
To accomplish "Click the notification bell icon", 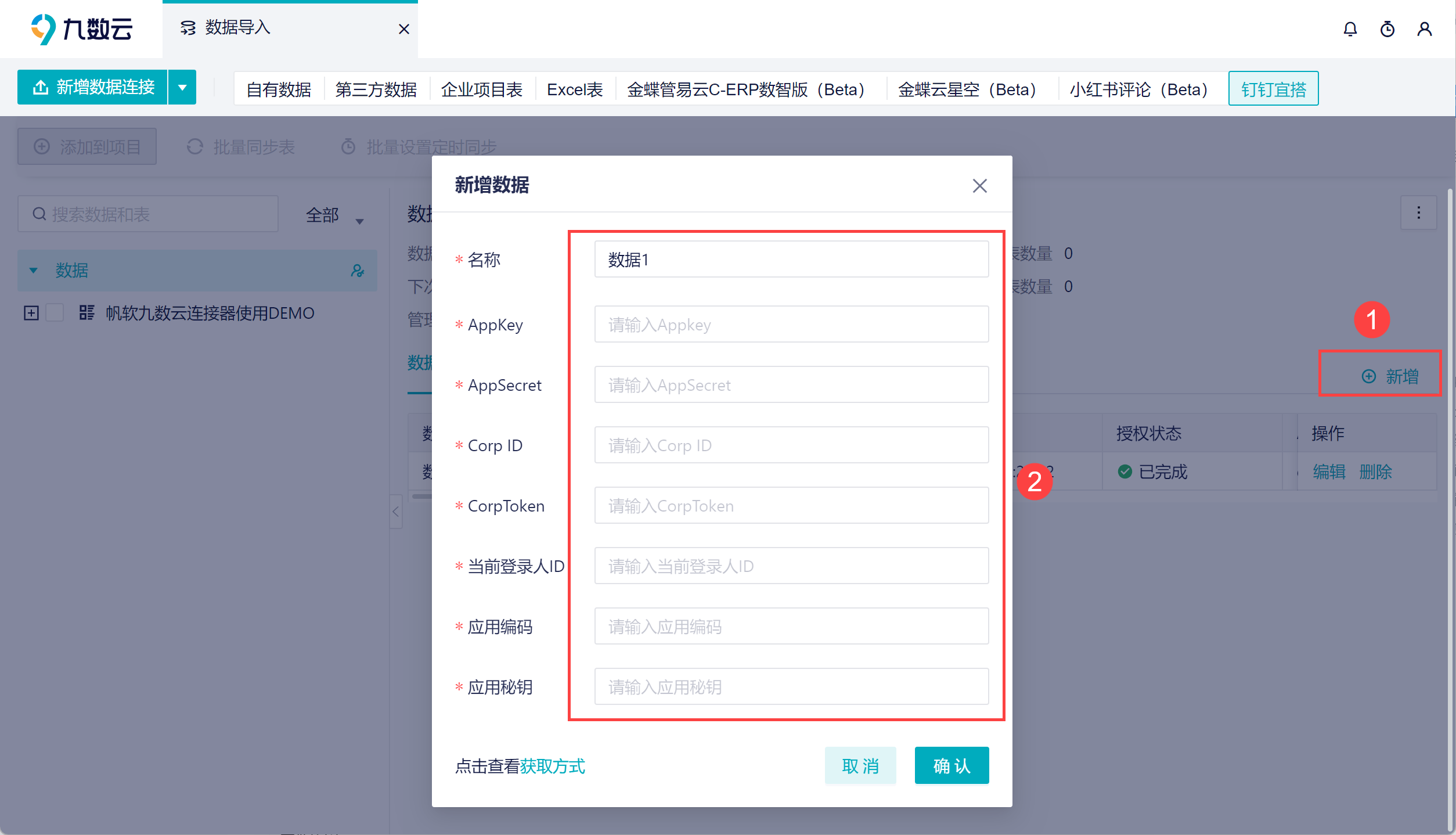I will tap(1350, 29).
